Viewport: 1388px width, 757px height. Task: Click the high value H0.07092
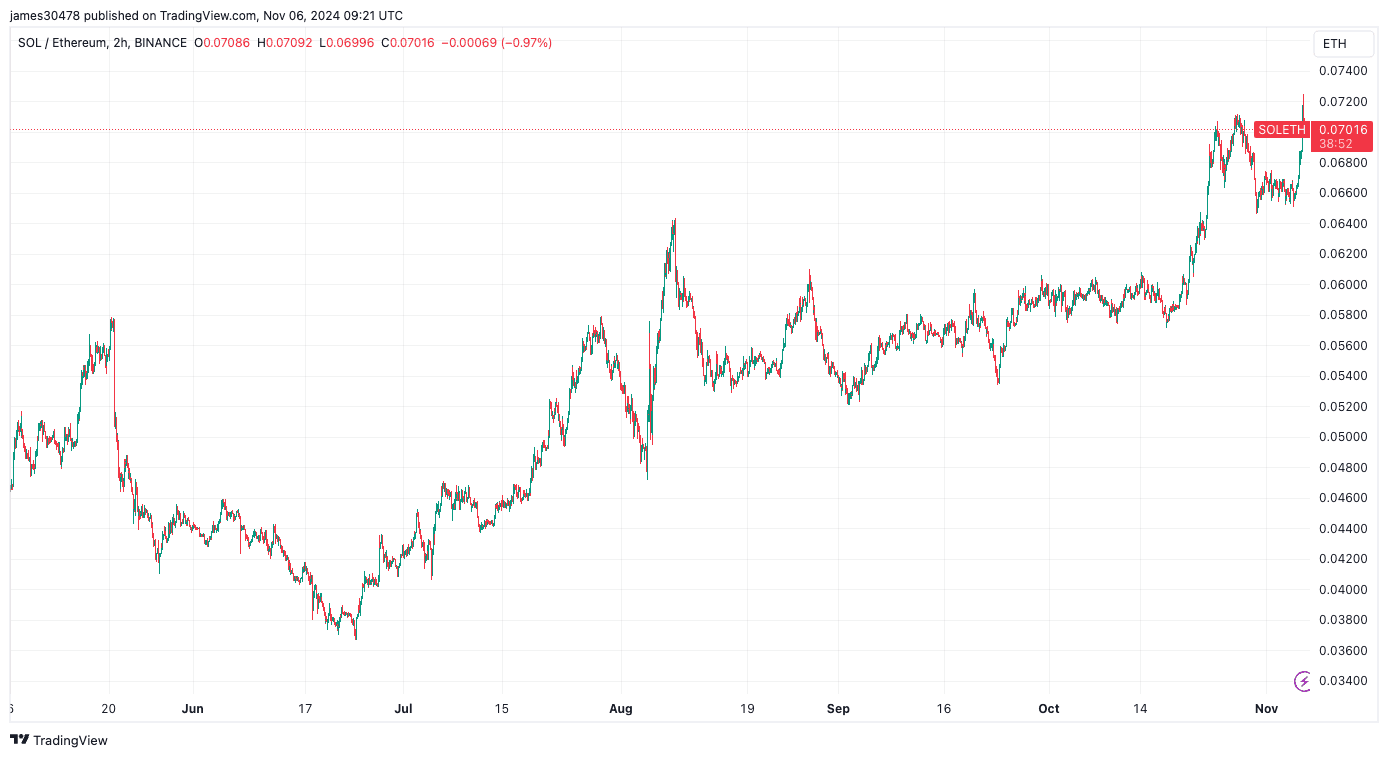284,43
